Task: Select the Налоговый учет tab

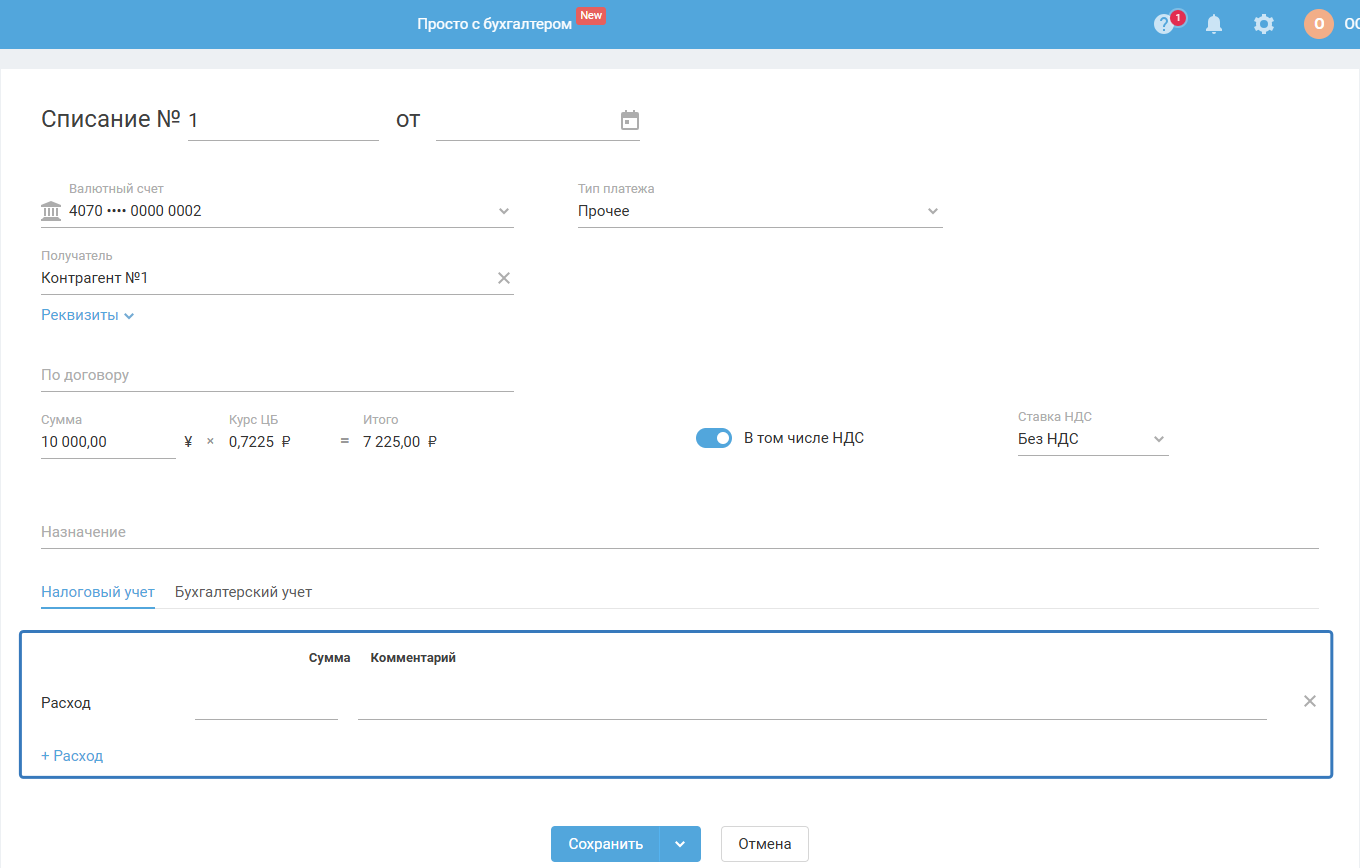Action: pos(98,592)
